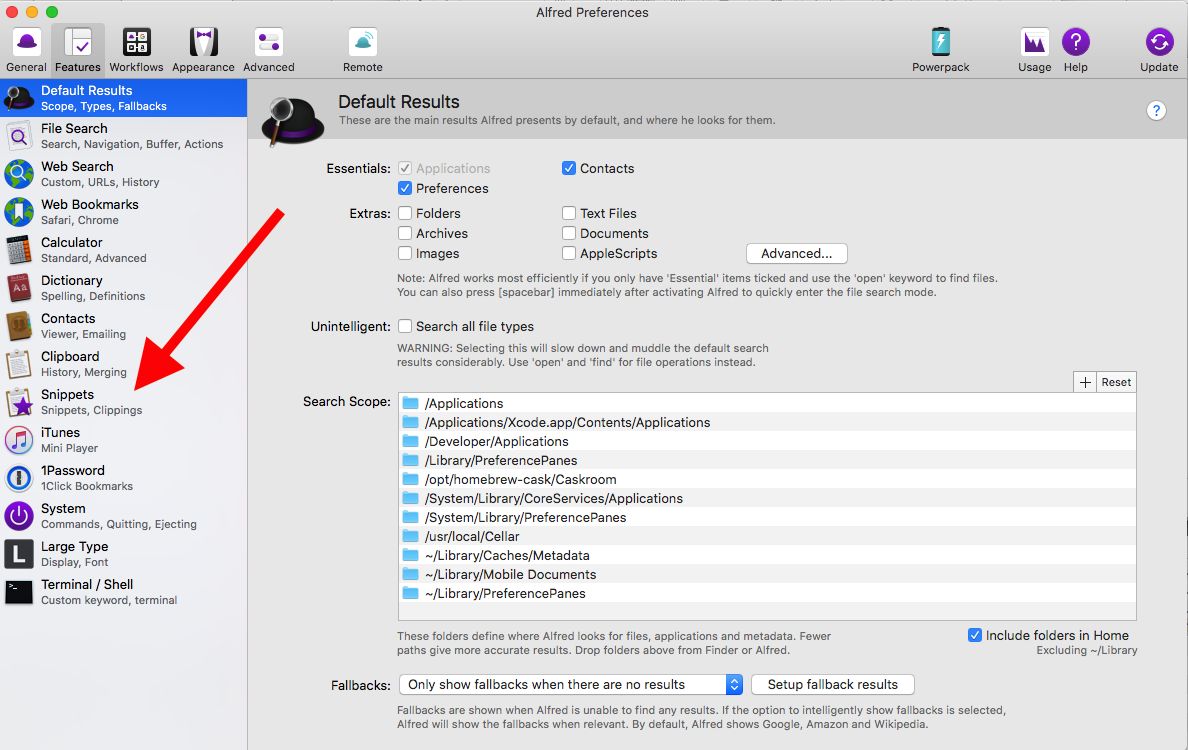
Task: Select the Clipboard icon in sidebar
Action: point(19,364)
